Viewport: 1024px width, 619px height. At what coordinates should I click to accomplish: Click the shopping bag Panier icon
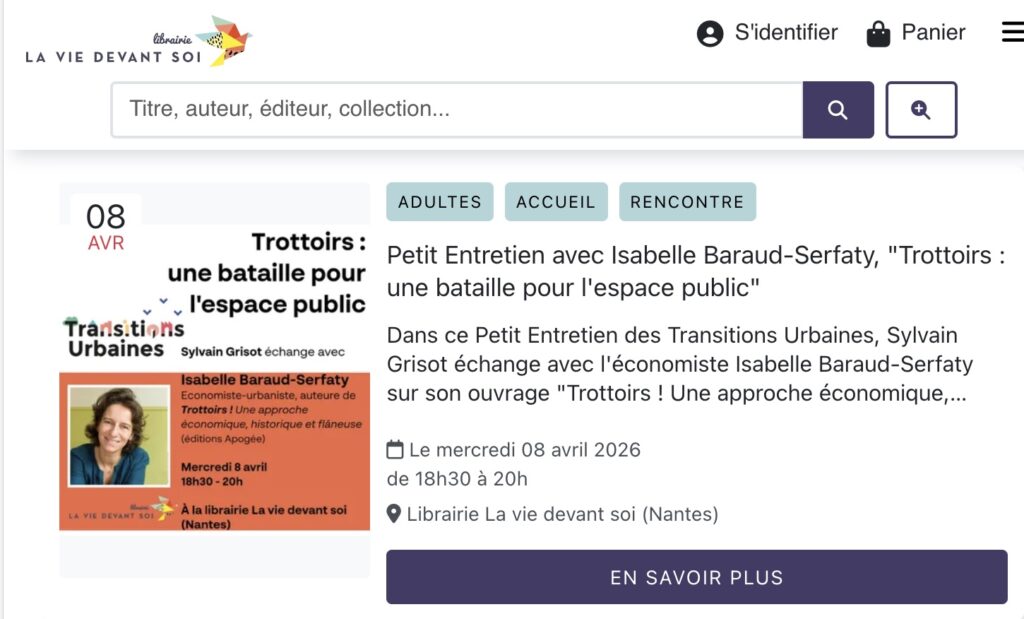pyautogui.click(x=878, y=34)
